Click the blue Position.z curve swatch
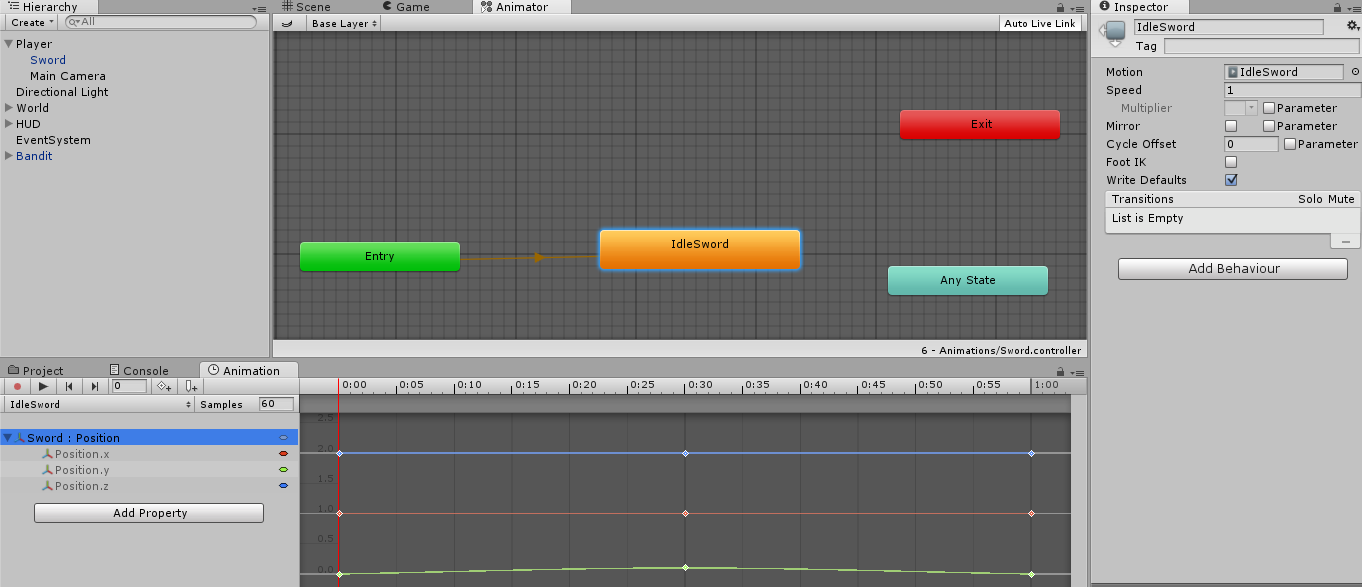Viewport: 1362px width, 587px height. [x=283, y=486]
